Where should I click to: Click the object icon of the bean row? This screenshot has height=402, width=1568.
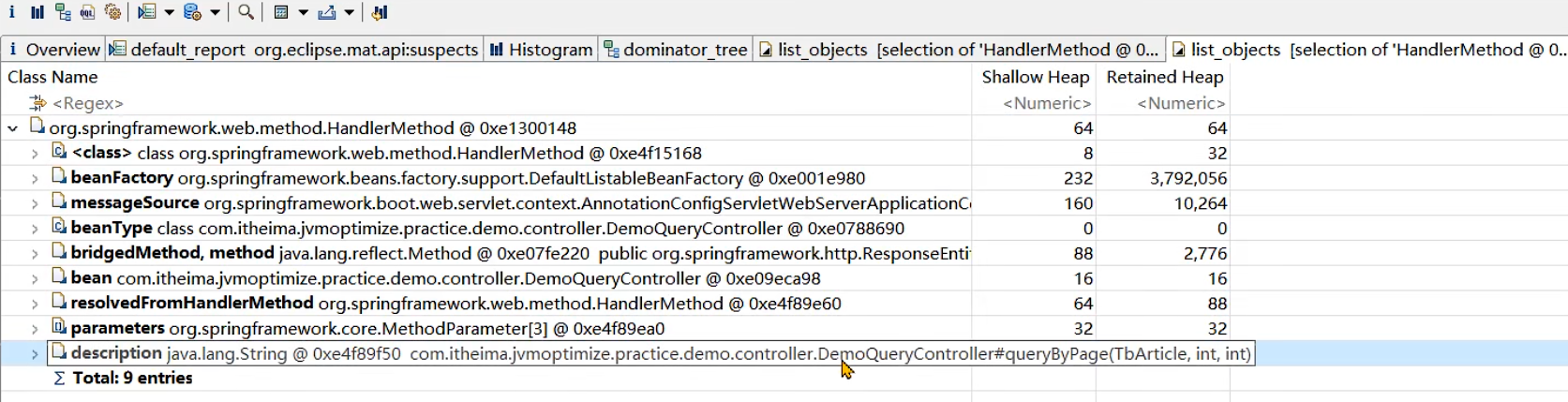[x=59, y=276]
